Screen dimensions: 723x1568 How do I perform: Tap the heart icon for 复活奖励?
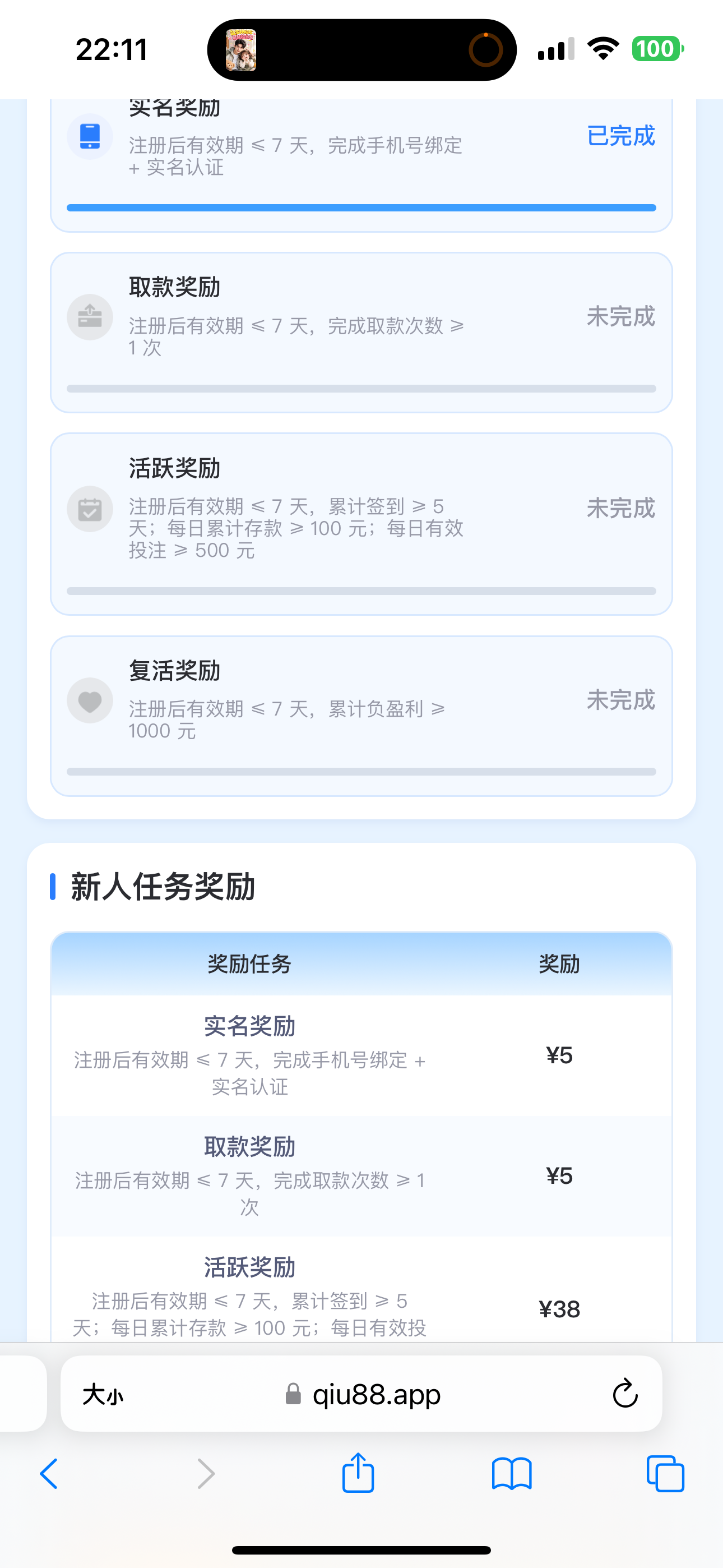[90, 700]
